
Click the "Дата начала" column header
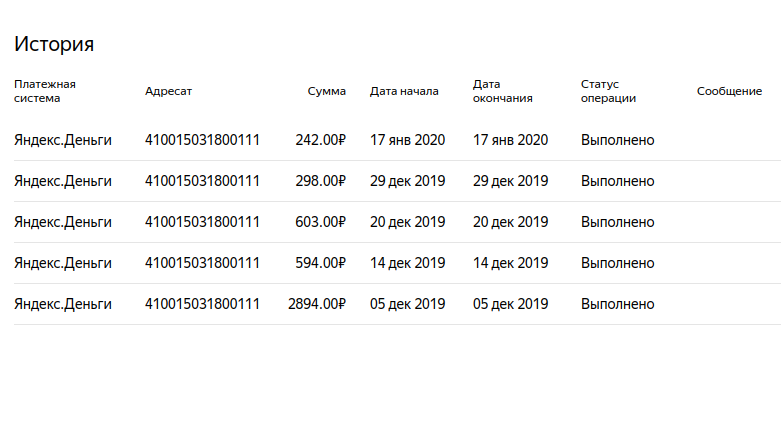coord(404,91)
